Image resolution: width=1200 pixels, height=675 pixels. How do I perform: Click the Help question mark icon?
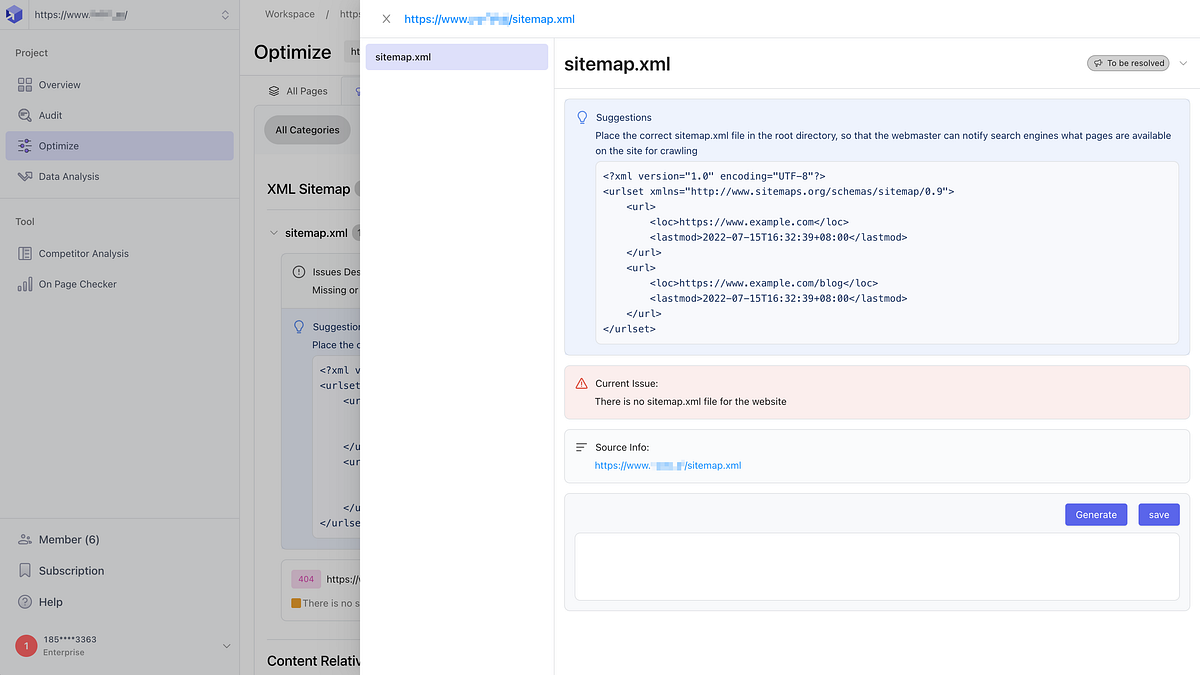pos(25,602)
